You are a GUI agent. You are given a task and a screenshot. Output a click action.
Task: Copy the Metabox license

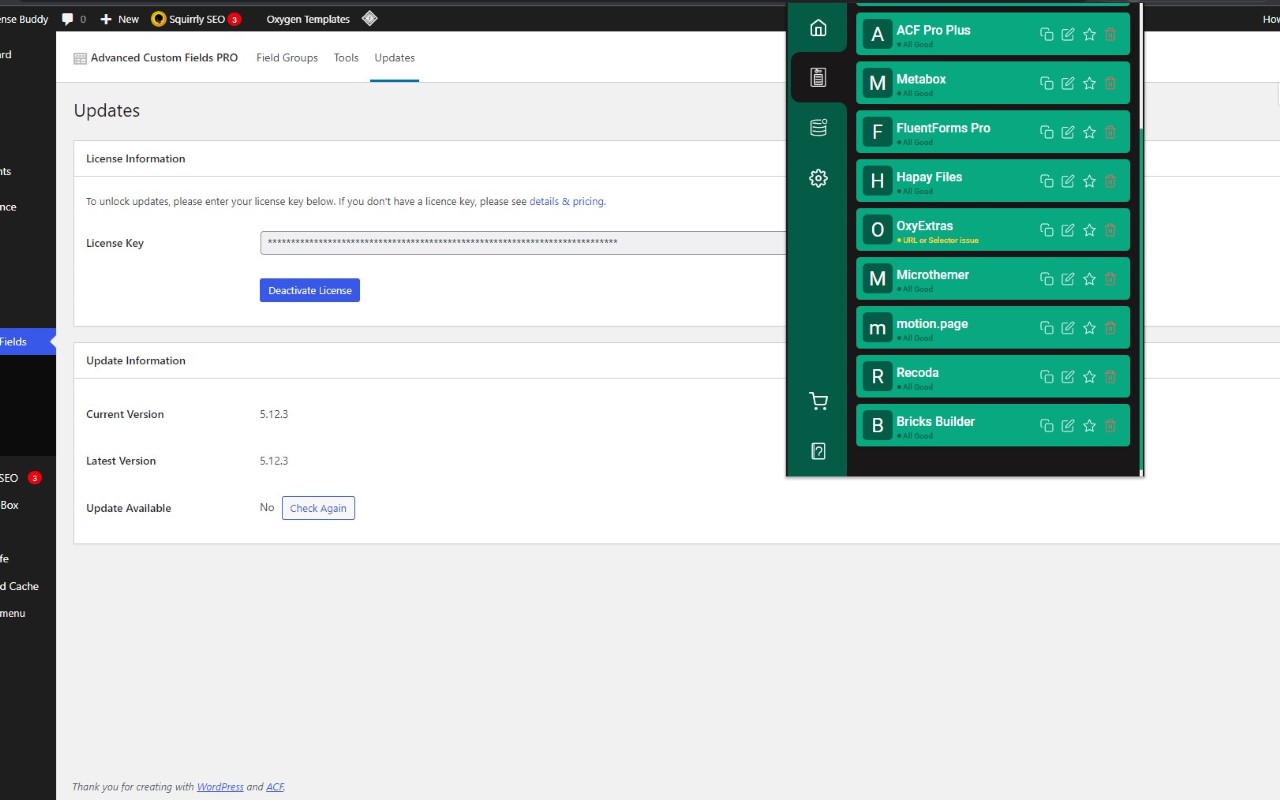coord(1047,83)
